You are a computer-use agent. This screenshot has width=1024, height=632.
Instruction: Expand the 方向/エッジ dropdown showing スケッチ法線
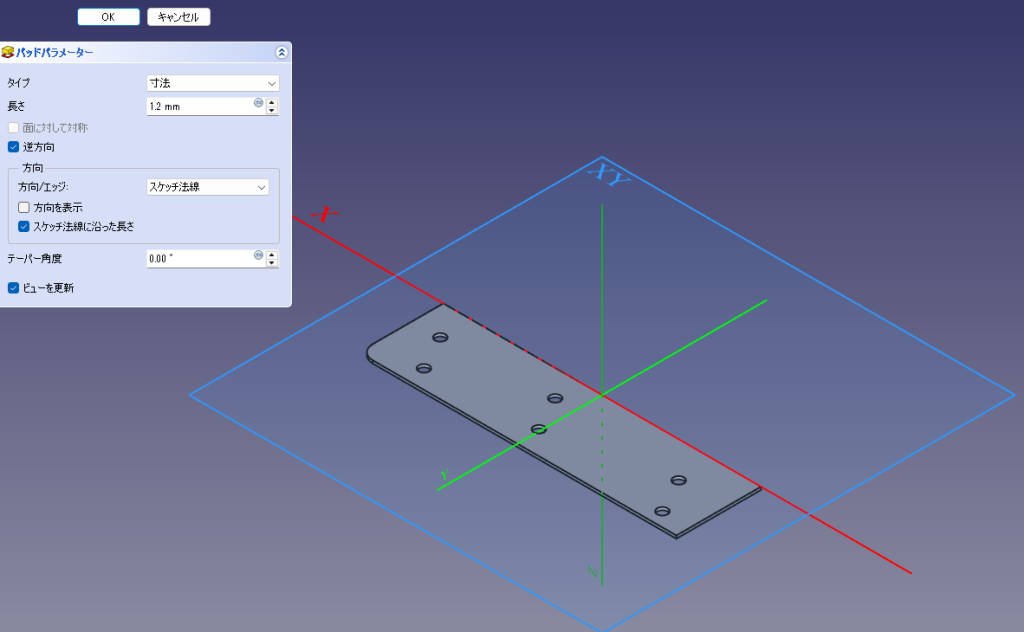coord(208,187)
